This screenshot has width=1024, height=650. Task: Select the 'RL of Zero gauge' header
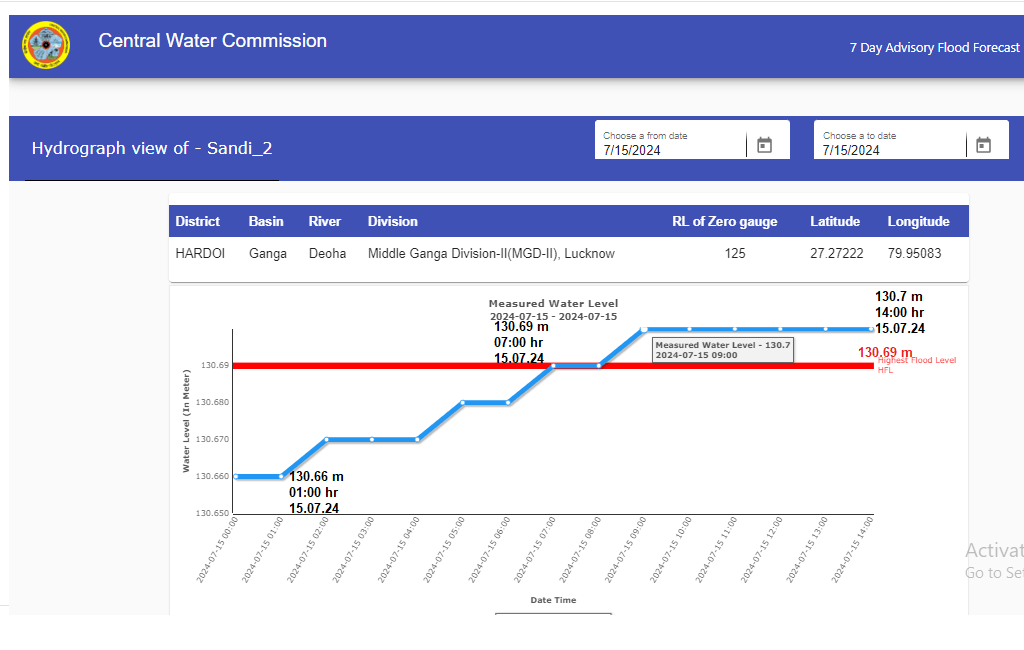[x=724, y=221]
